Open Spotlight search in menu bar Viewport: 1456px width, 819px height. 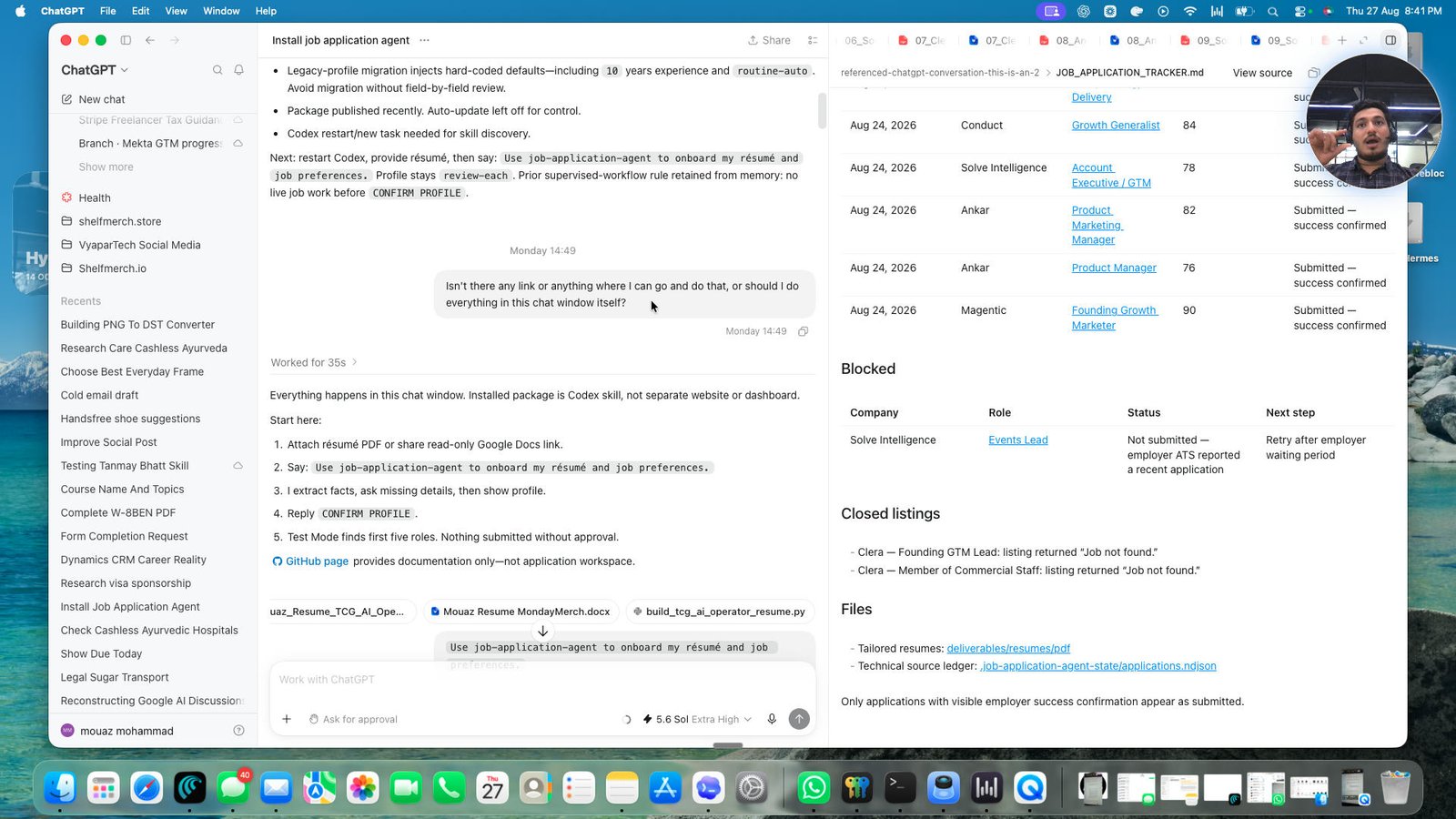[x=1272, y=11]
